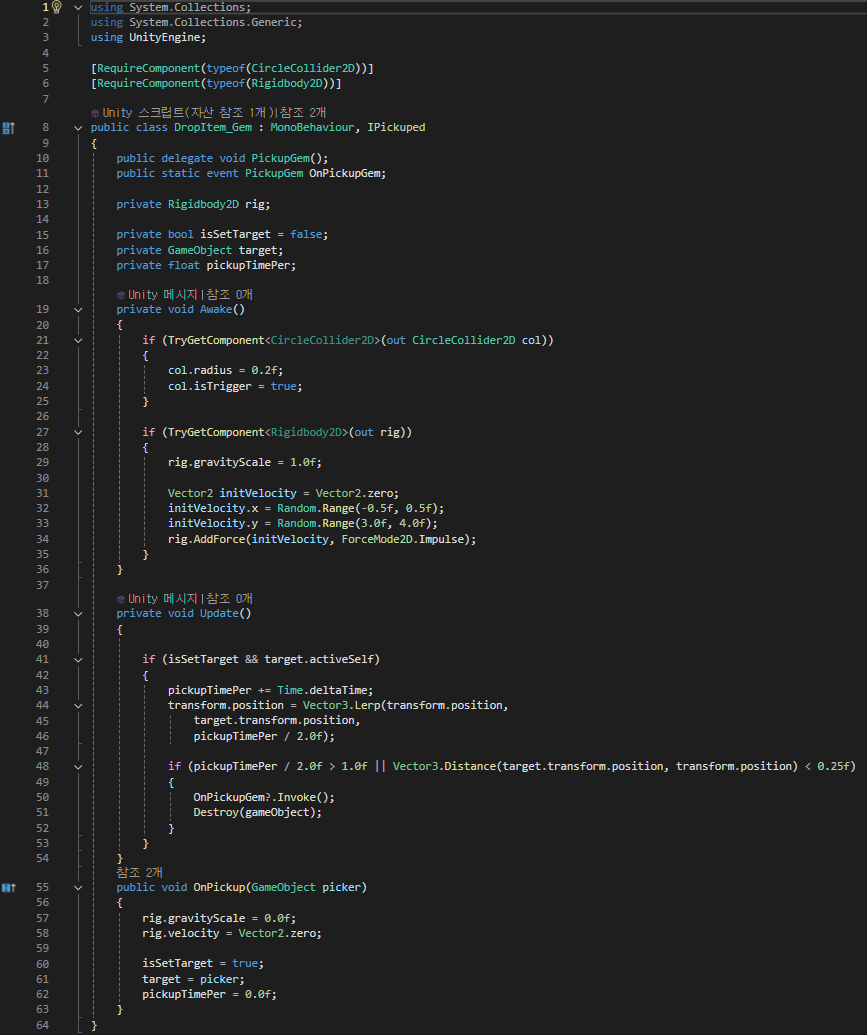
Task: Click the Unity icon before 'Unity 스크립트' CodeLens
Action: tap(95, 114)
